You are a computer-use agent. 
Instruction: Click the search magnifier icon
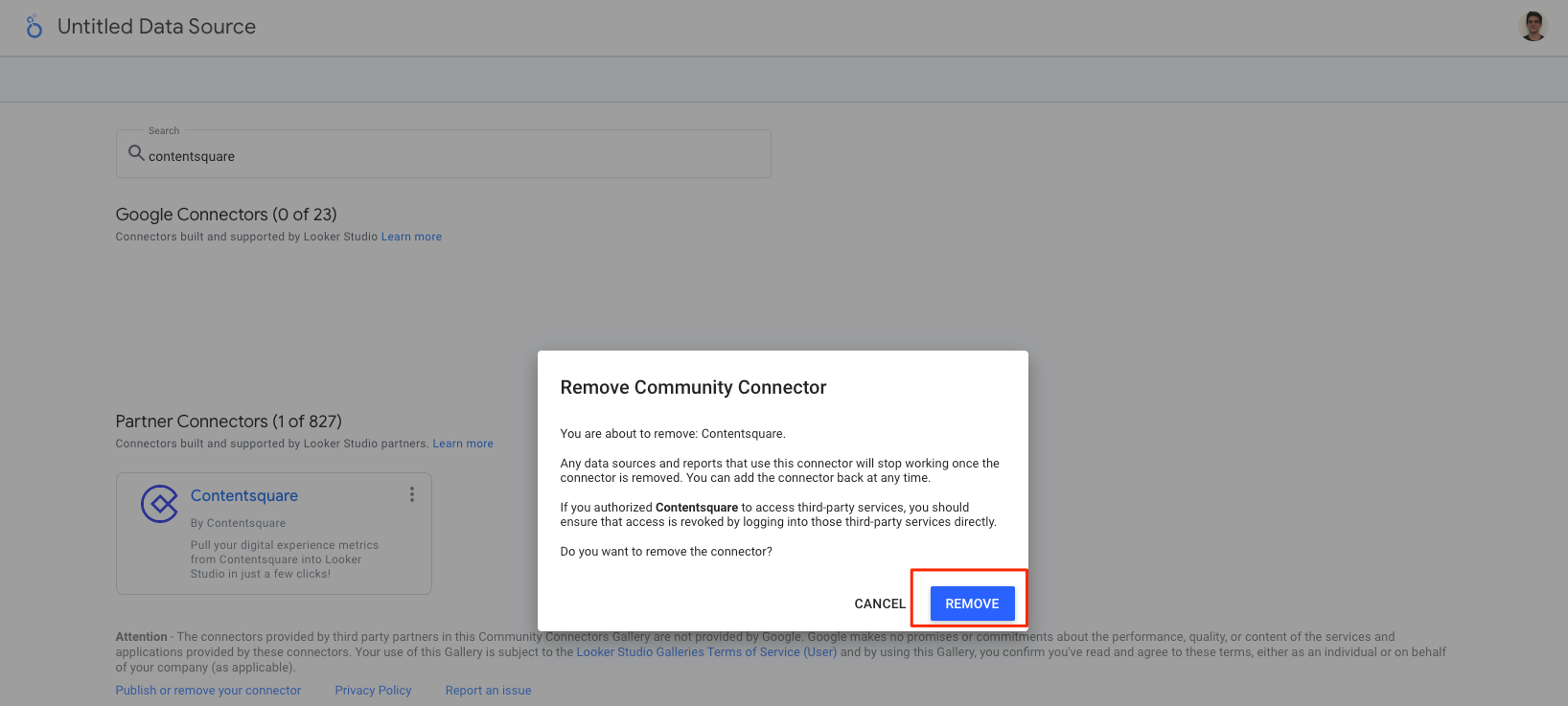[x=136, y=153]
